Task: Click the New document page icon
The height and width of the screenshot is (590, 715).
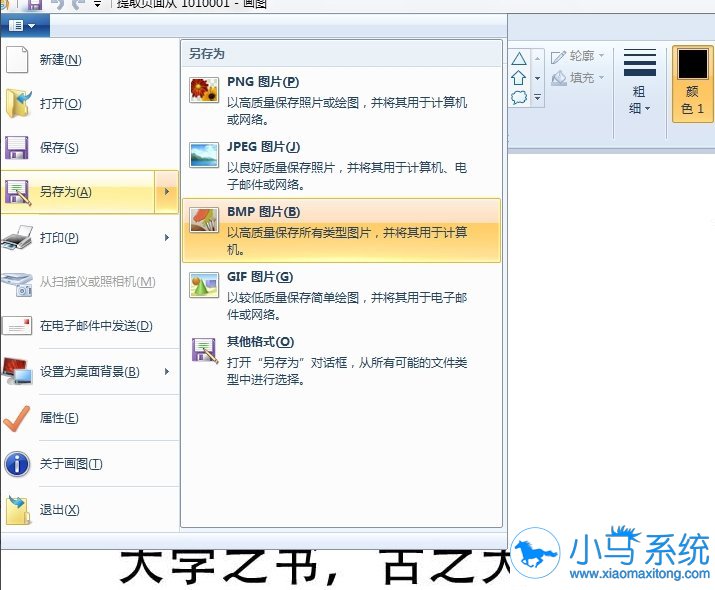Action: click(17, 59)
